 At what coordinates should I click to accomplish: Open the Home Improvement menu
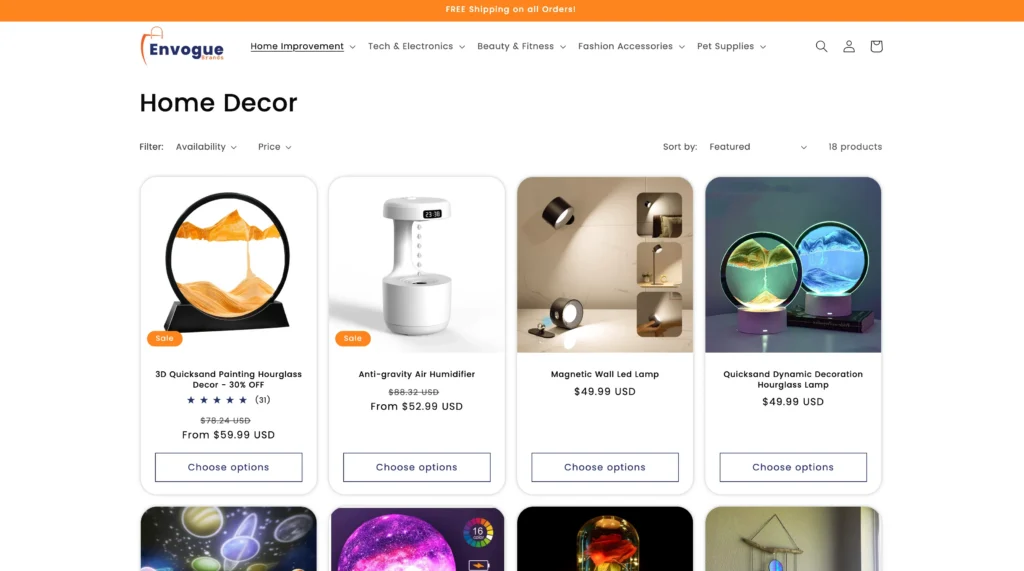[x=303, y=46]
